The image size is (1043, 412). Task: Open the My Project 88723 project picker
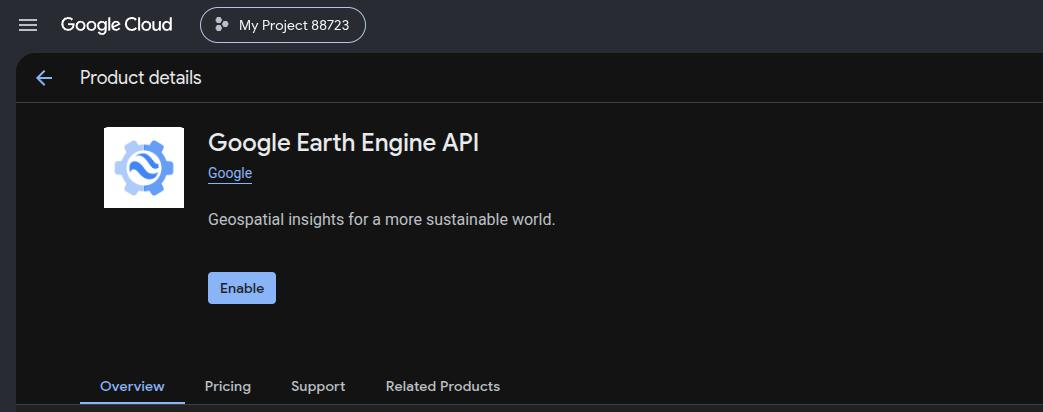[x=283, y=25]
